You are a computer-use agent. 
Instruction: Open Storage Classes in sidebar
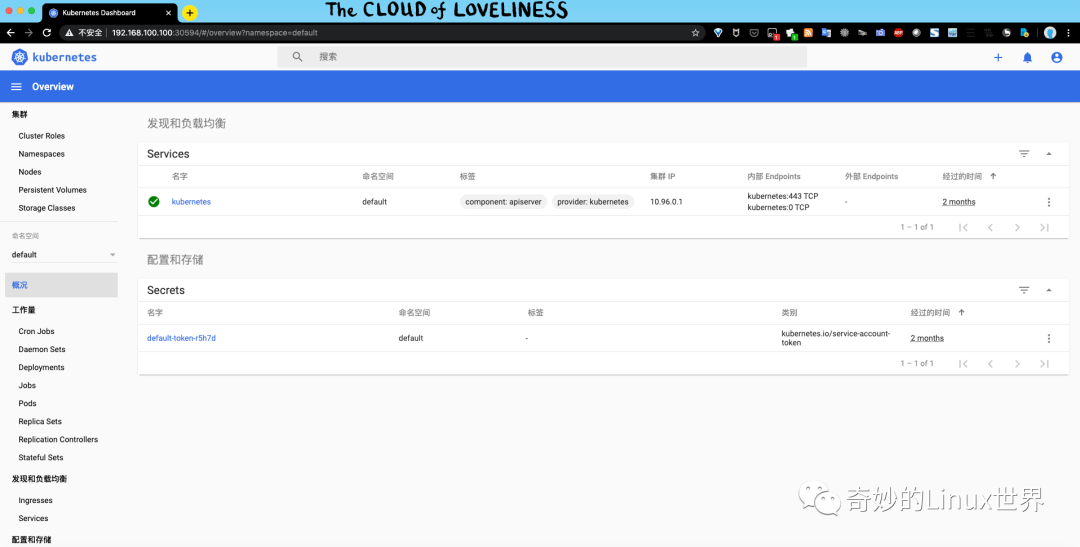coord(47,207)
